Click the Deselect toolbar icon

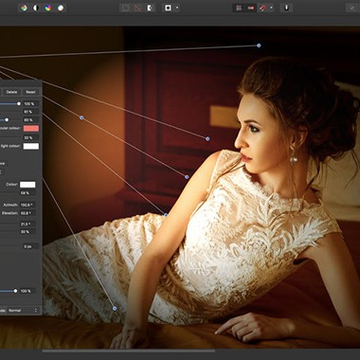138,8
